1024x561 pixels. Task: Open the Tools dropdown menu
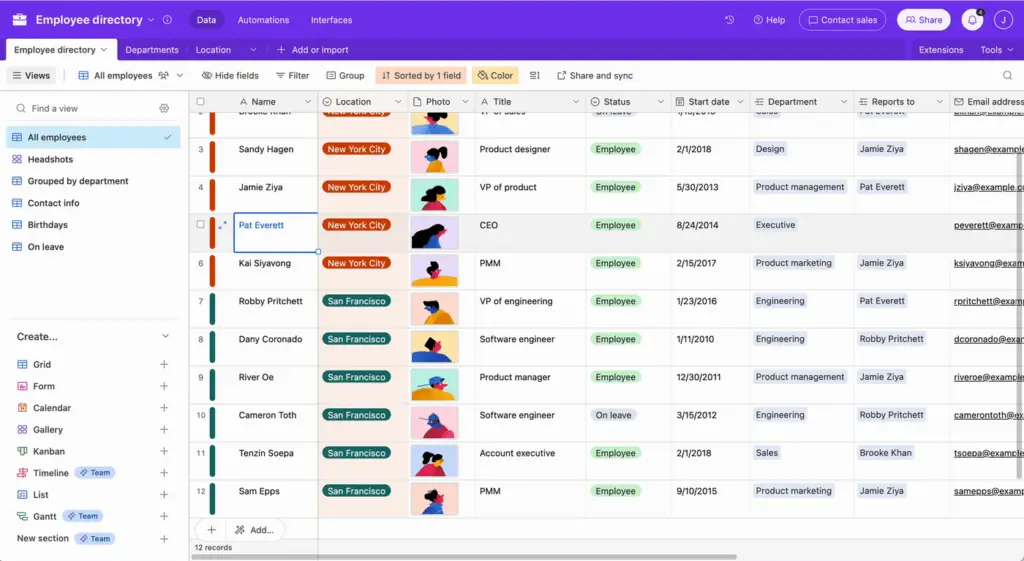pyautogui.click(x=997, y=50)
